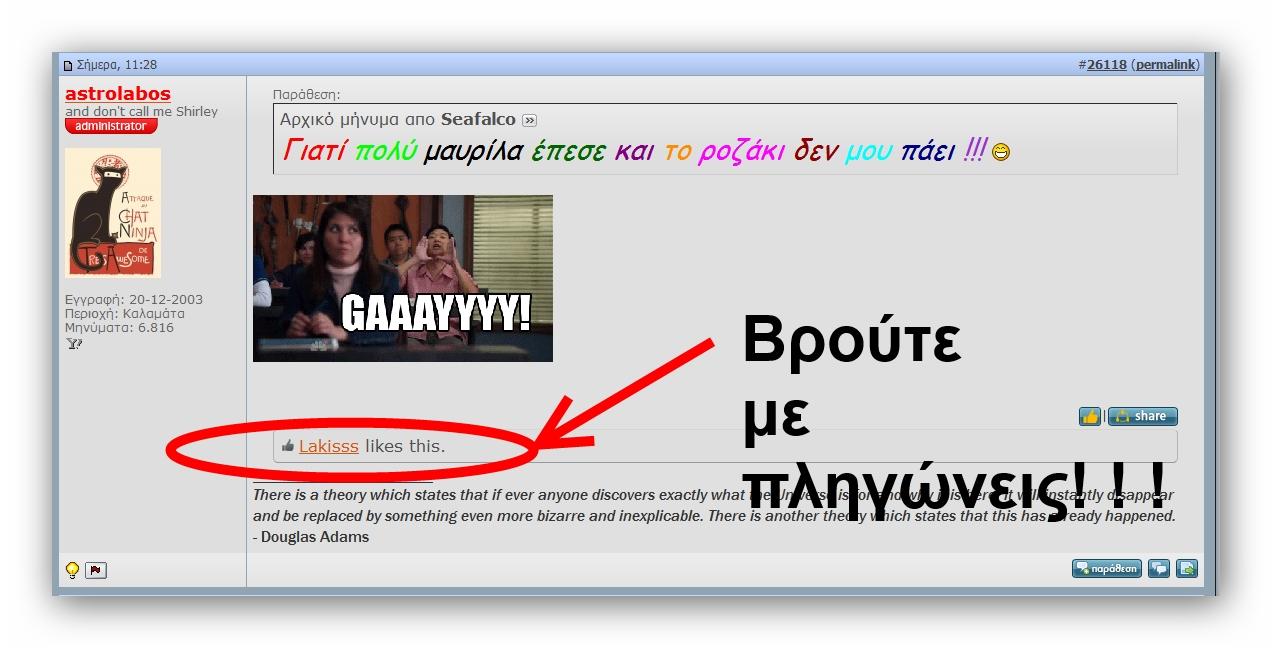This screenshot has height=648, width=1272.
Task: Click the red word "Γιατί" in the quote
Action: pyautogui.click(x=315, y=152)
